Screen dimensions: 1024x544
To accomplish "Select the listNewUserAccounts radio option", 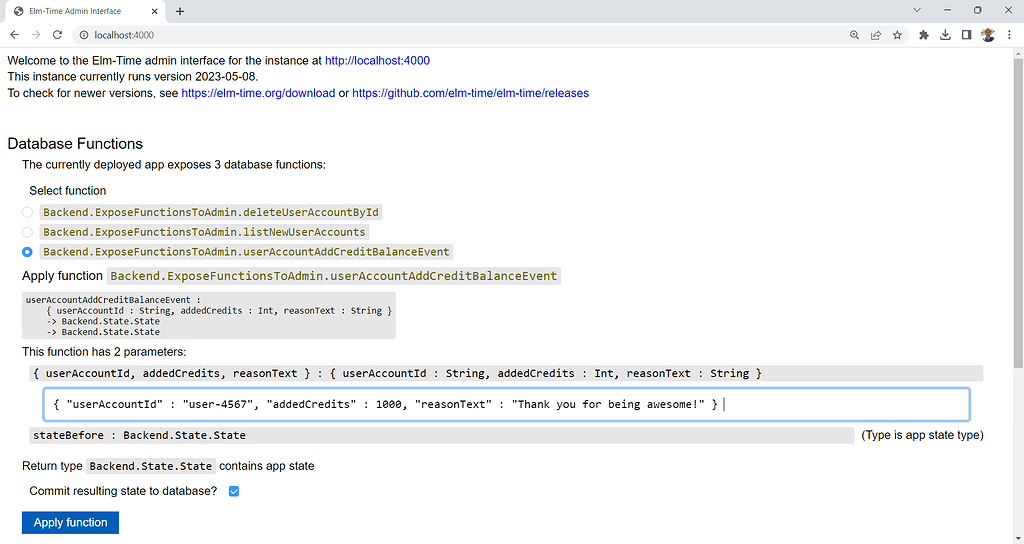I will [x=28, y=232].
